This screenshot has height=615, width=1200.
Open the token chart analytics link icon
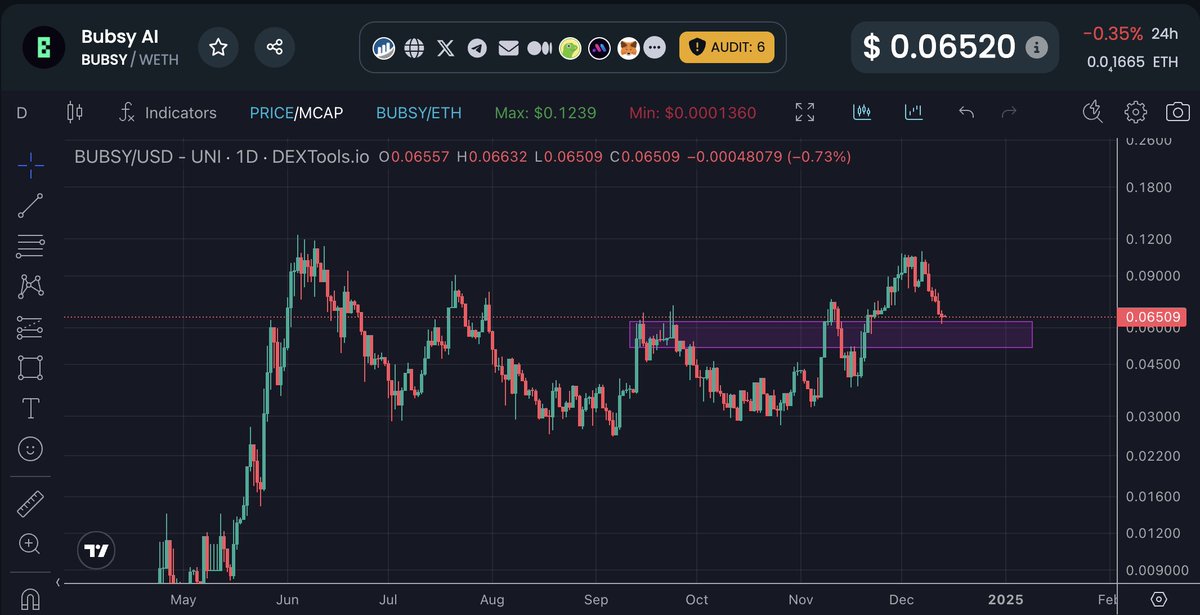384,47
